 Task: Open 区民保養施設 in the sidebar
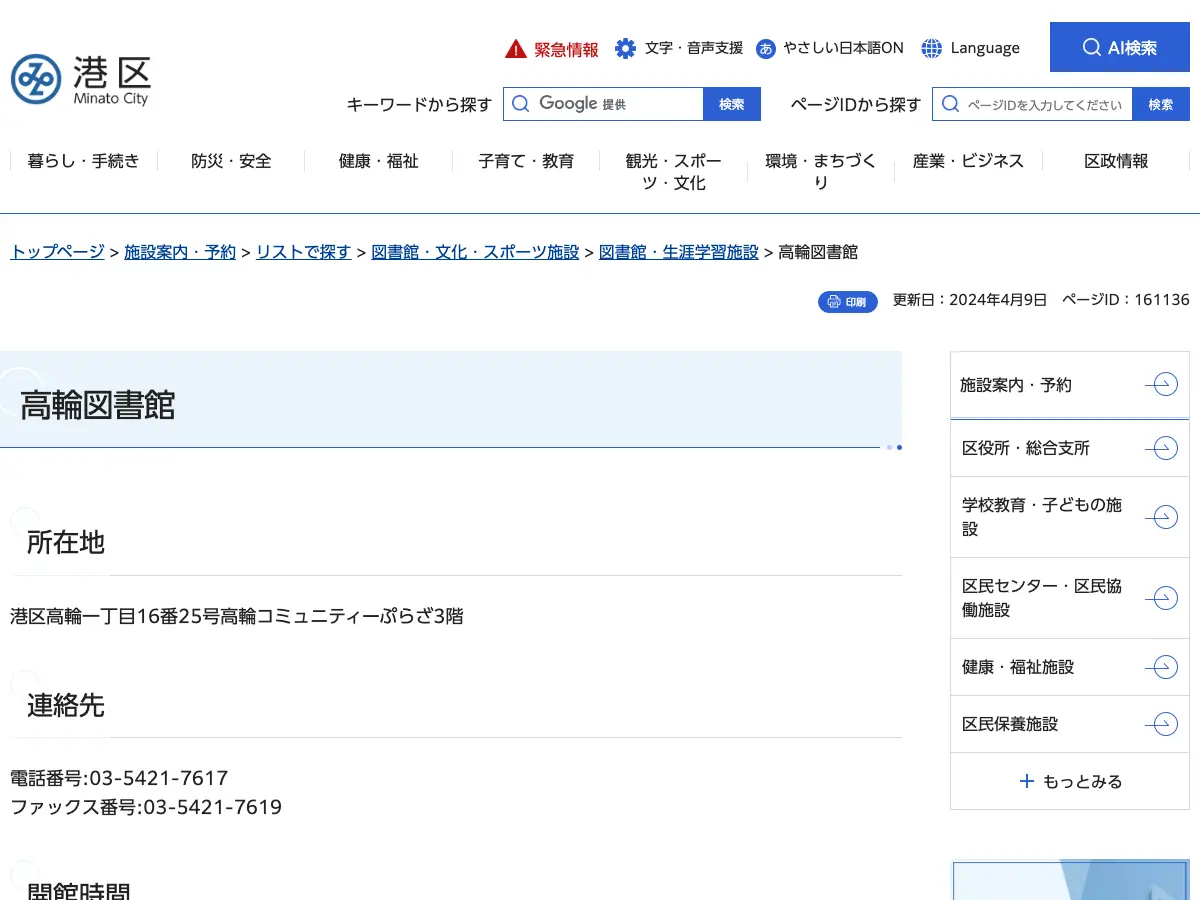pos(1069,724)
